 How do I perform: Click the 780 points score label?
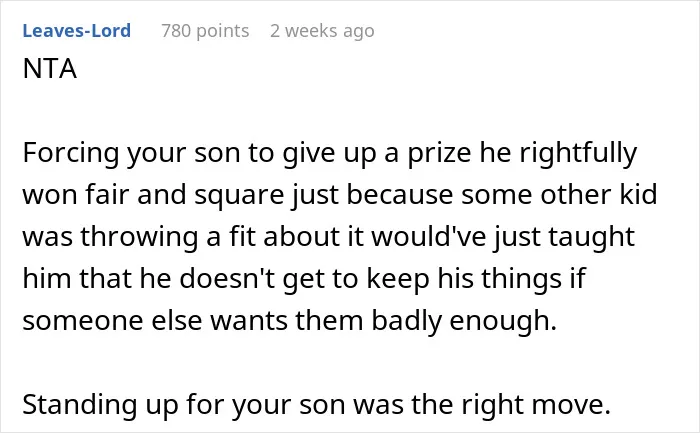pyautogui.click(x=205, y=31)
